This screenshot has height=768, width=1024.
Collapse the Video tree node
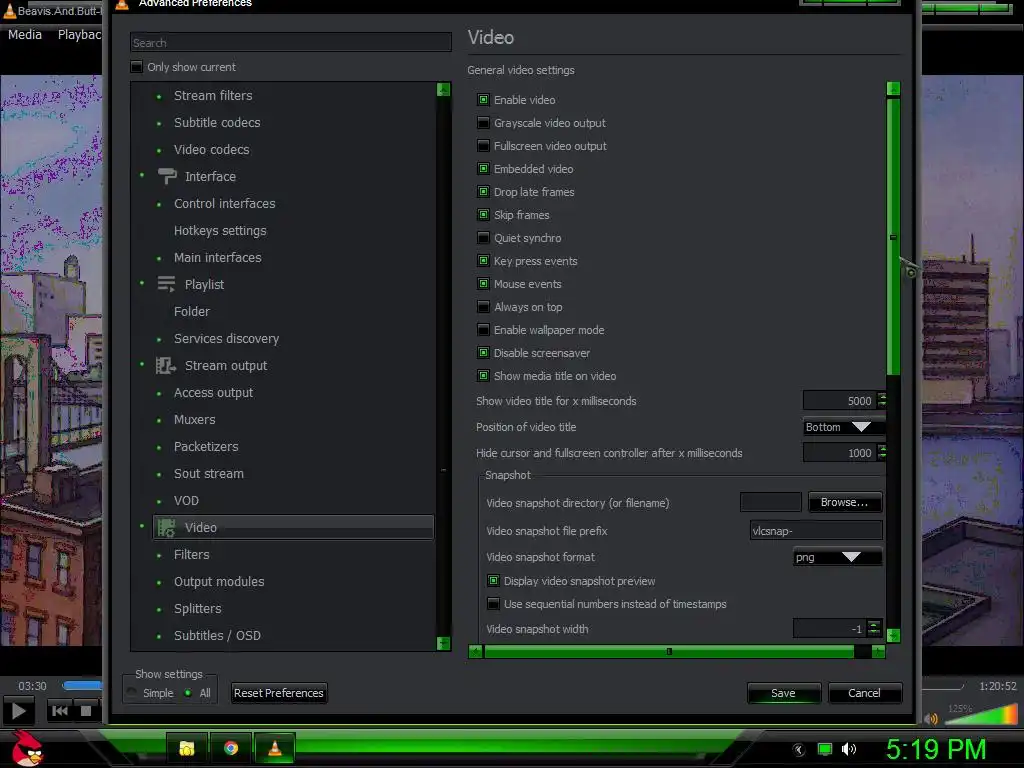[142, 526]
